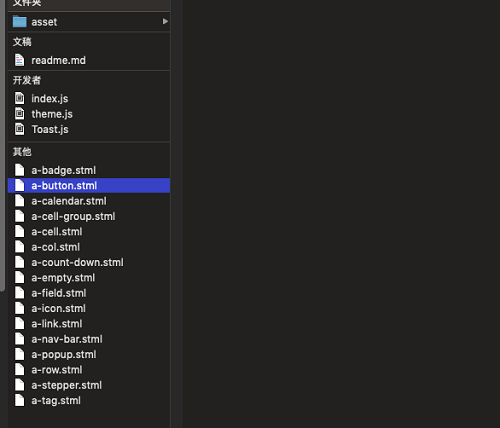Choose a-col.stml from the file list
This screenshot has height=428, width=500.
coord(89,247)
